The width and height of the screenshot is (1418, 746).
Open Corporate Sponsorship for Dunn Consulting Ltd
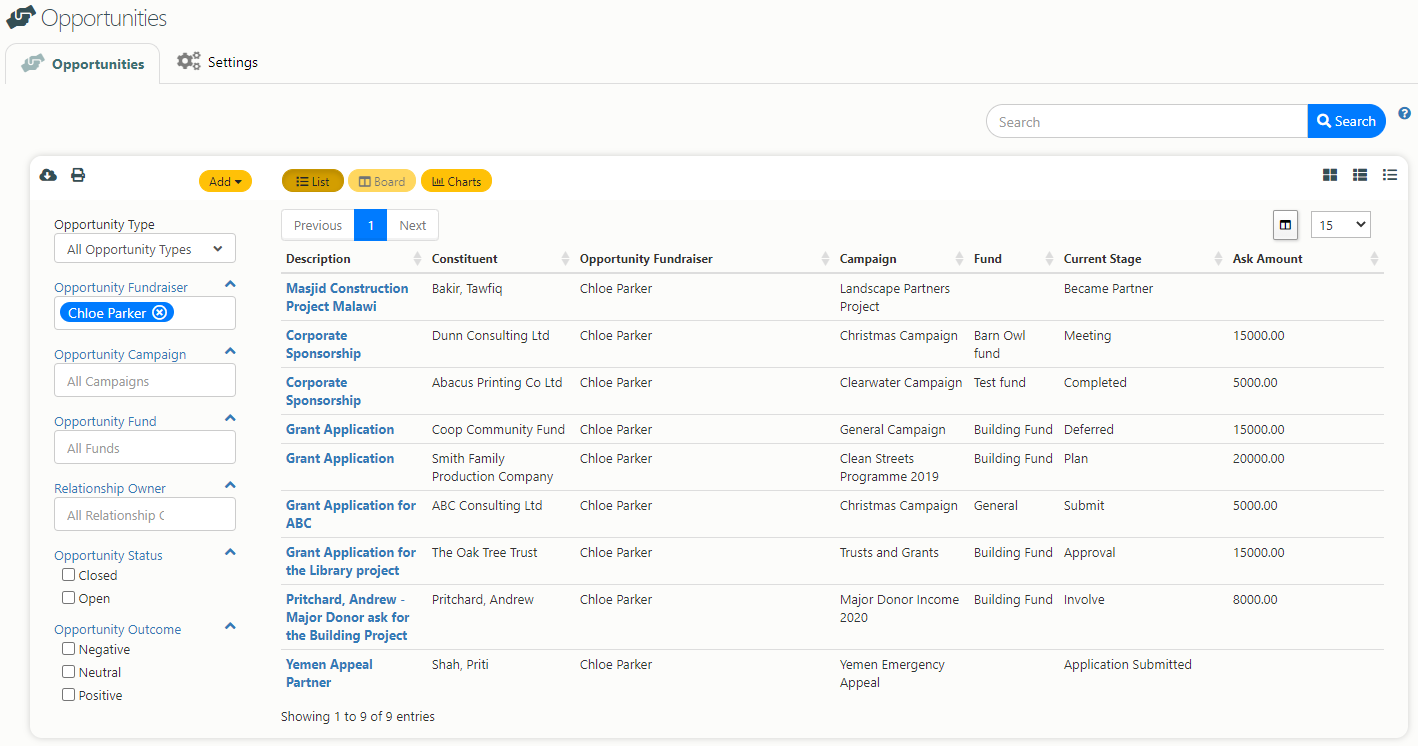pyautogui.click(x=323, y=344)
